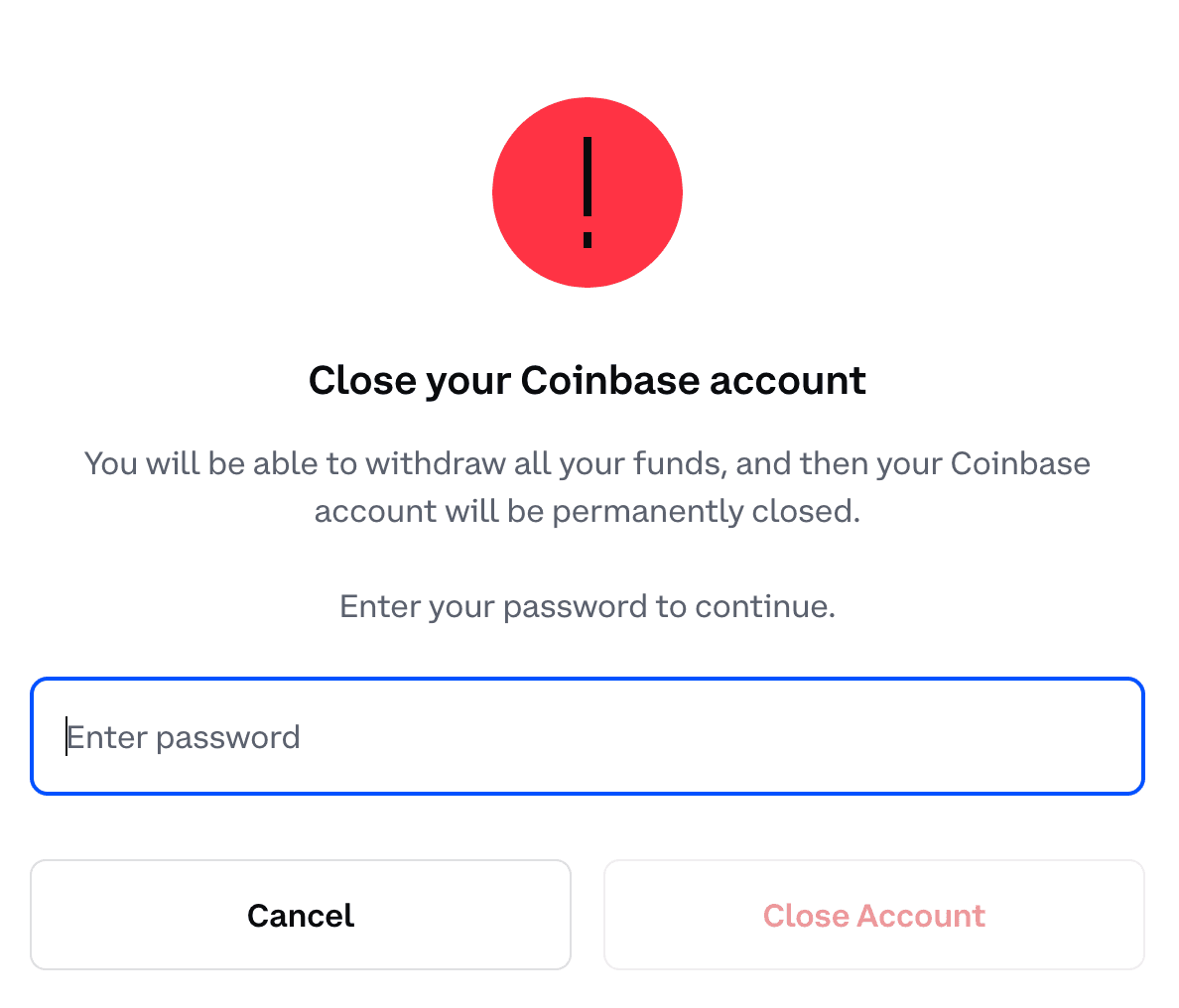
Task: Confirm closure with red Close Account label
Action: (x=873, y=915)
